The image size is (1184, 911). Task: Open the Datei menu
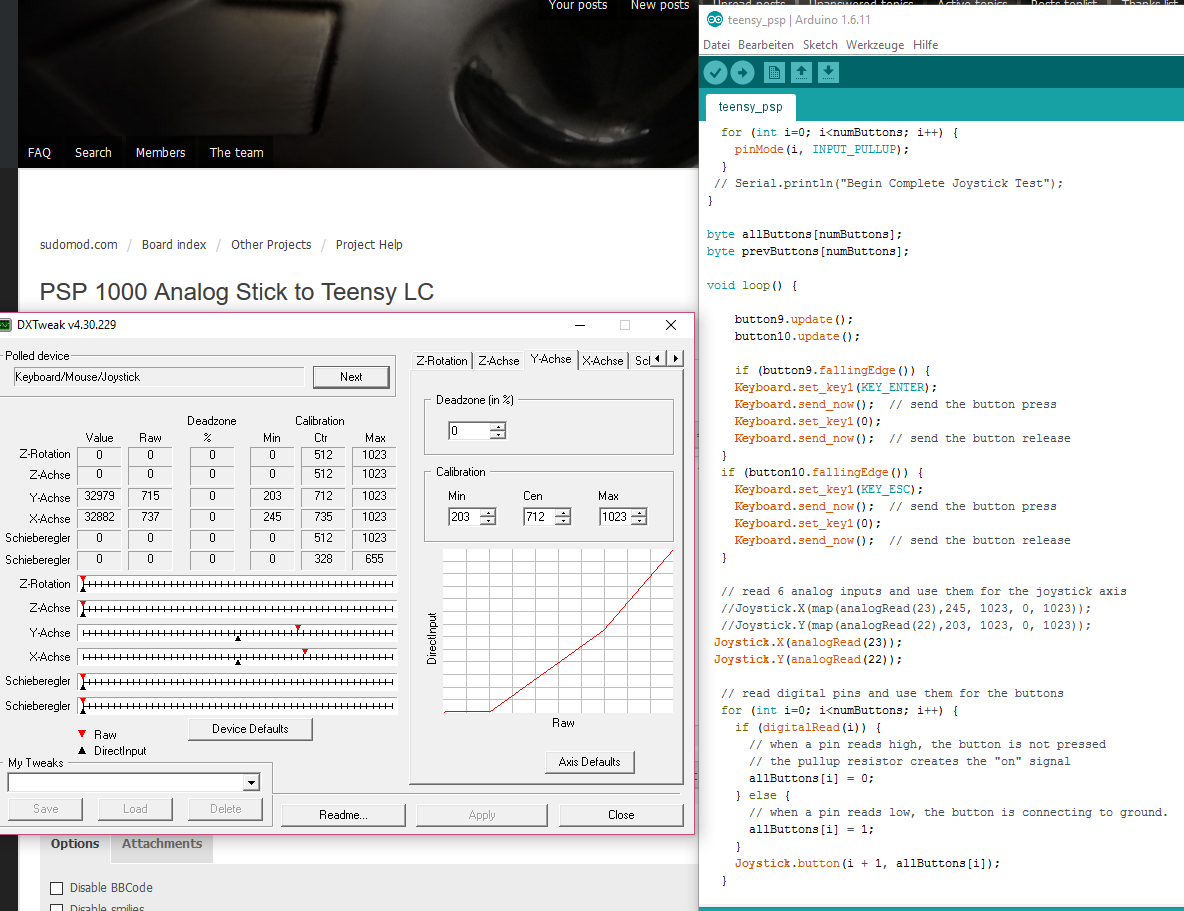(x=717, y=45)
